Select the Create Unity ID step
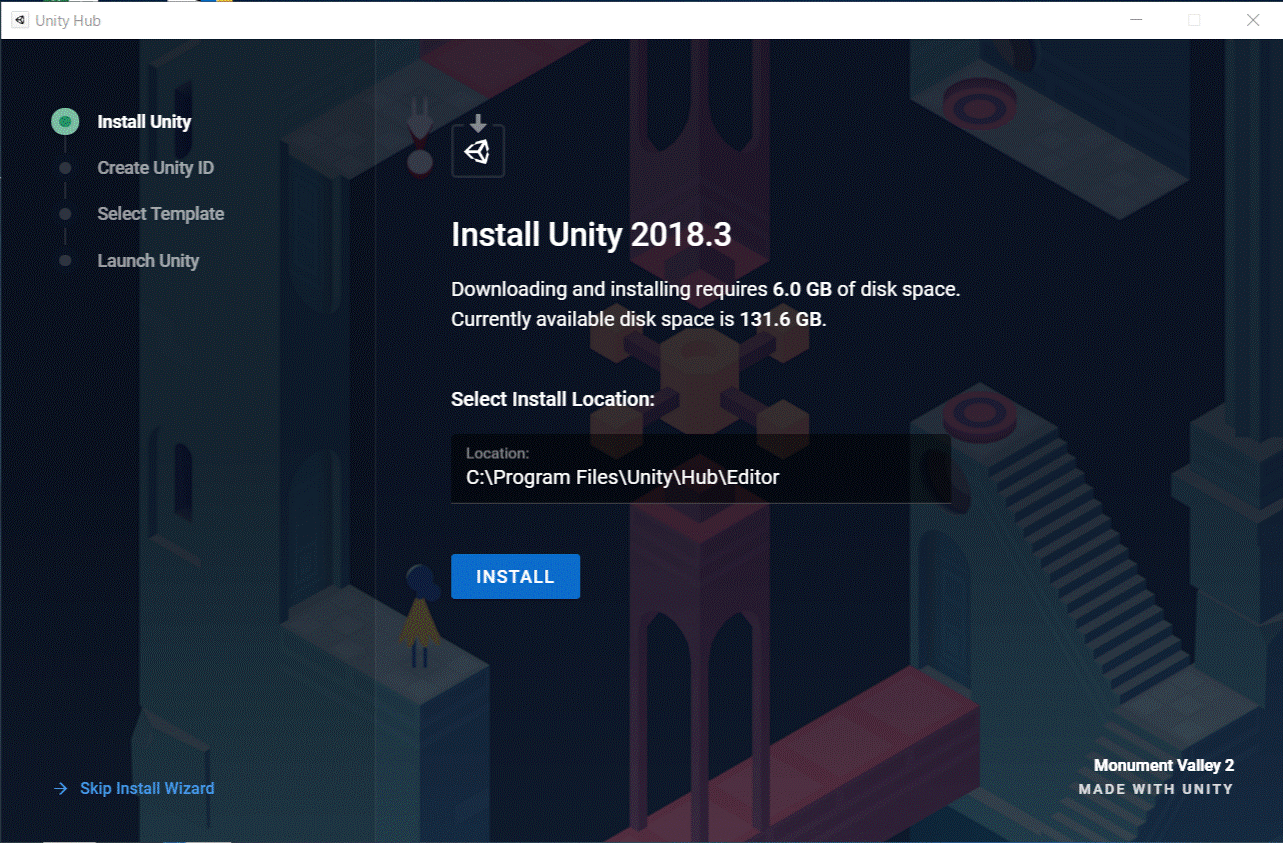The height and width of the screenshot is (843, 1283). pyautogui.click(x=155, y=168)
